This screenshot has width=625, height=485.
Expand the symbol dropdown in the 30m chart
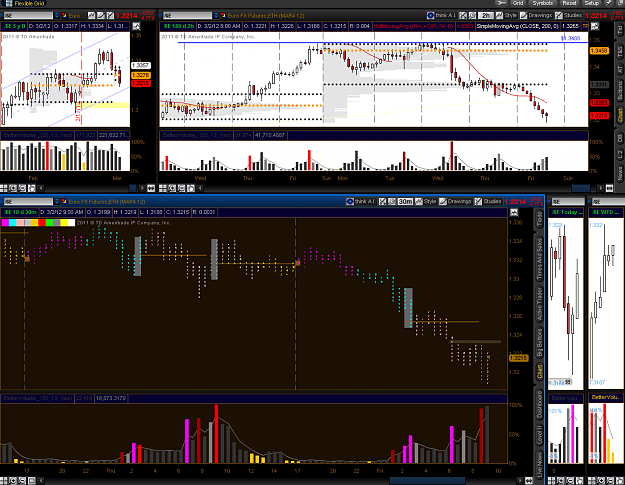point(57,202)
